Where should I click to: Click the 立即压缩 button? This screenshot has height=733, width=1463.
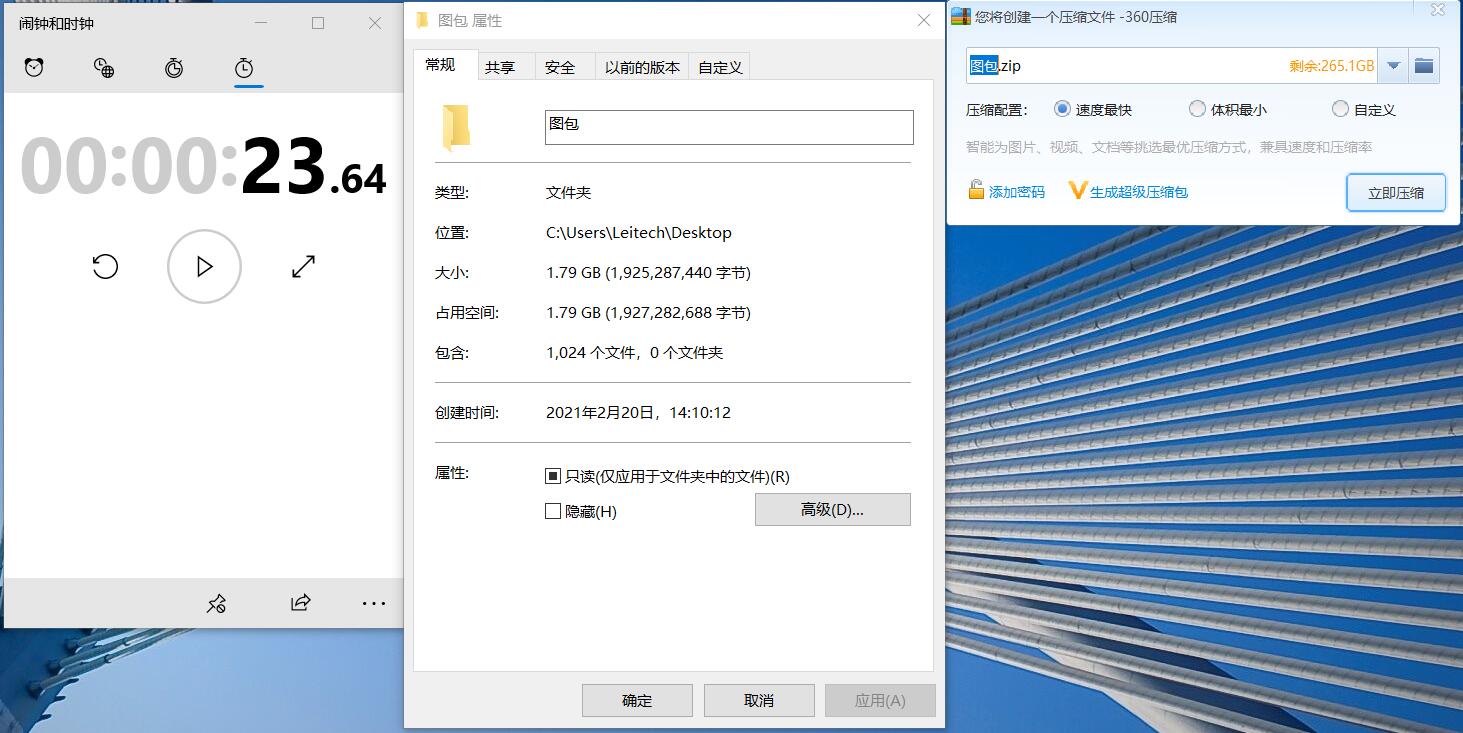[1396, 193]
